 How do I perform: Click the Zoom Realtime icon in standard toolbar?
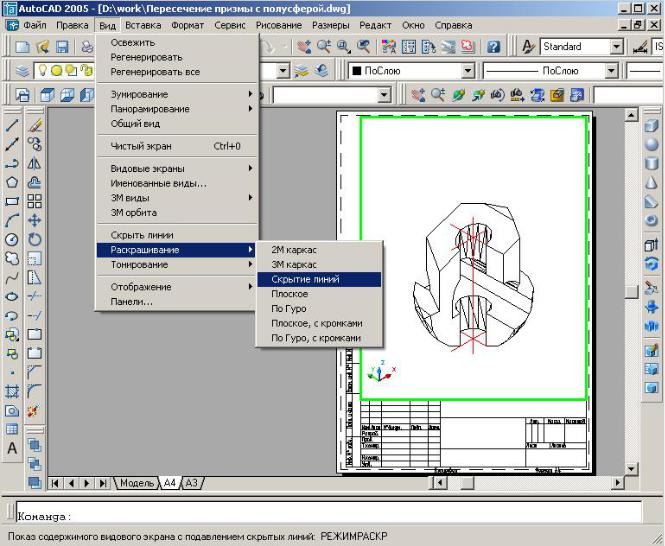click(x=324, y=47)
